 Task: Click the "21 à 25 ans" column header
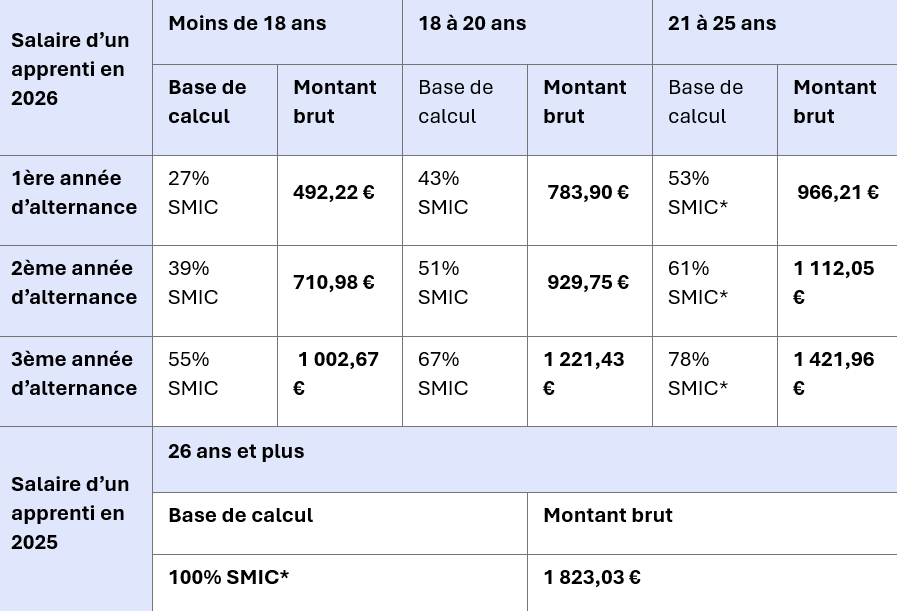(722, 24)
